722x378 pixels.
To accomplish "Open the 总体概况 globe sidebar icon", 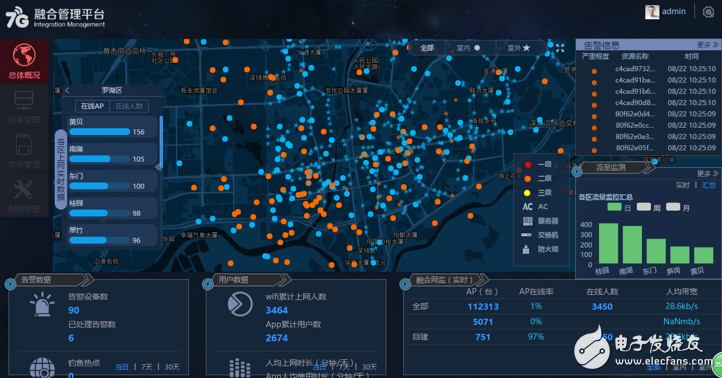I will coord(24,55).
